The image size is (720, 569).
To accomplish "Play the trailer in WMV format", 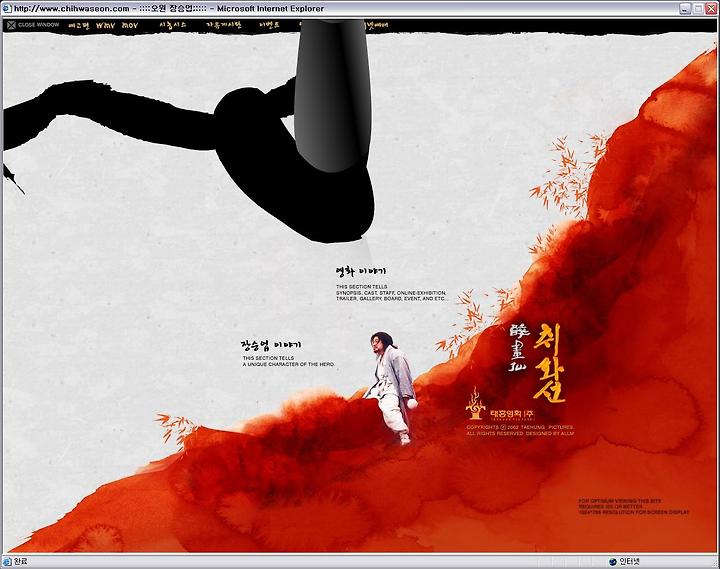I will pos(106,26).
